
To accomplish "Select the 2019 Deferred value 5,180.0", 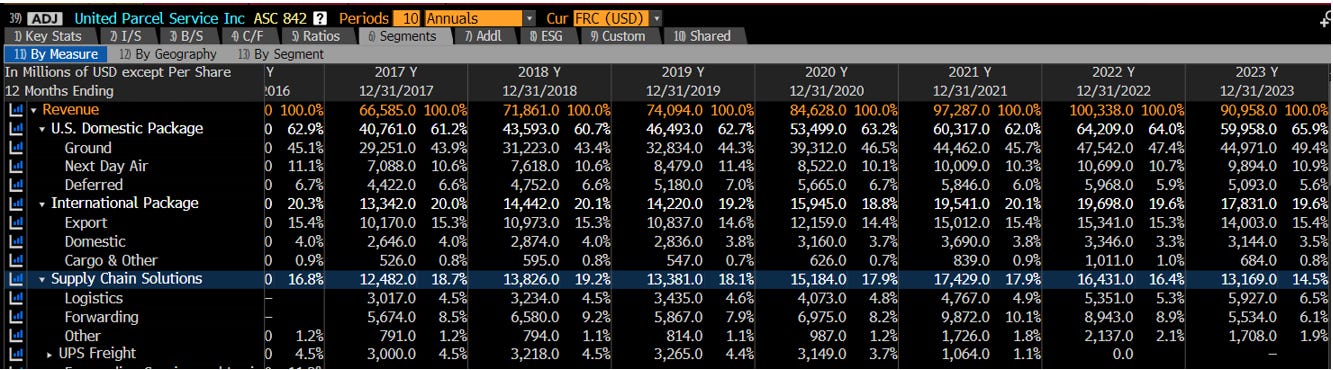I will tap(679, 185).
